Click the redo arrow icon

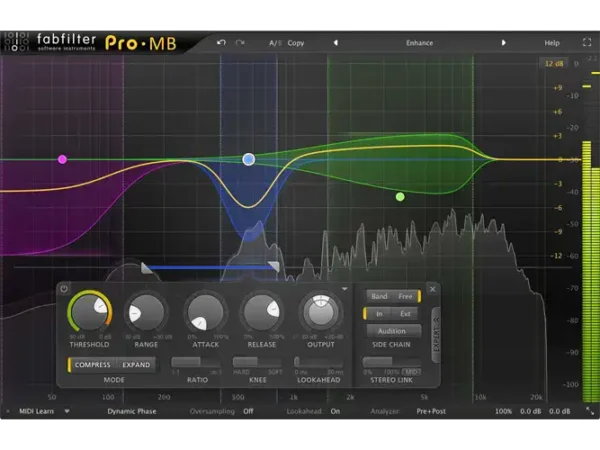pyautogui.click(x=240, y=42)
